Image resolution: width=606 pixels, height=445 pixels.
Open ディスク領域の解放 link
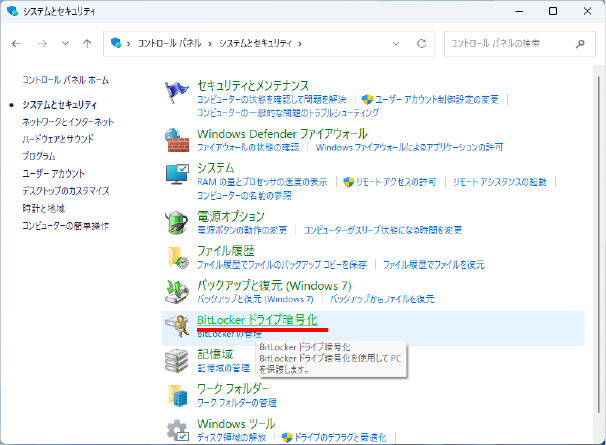(x=232, y=437)
